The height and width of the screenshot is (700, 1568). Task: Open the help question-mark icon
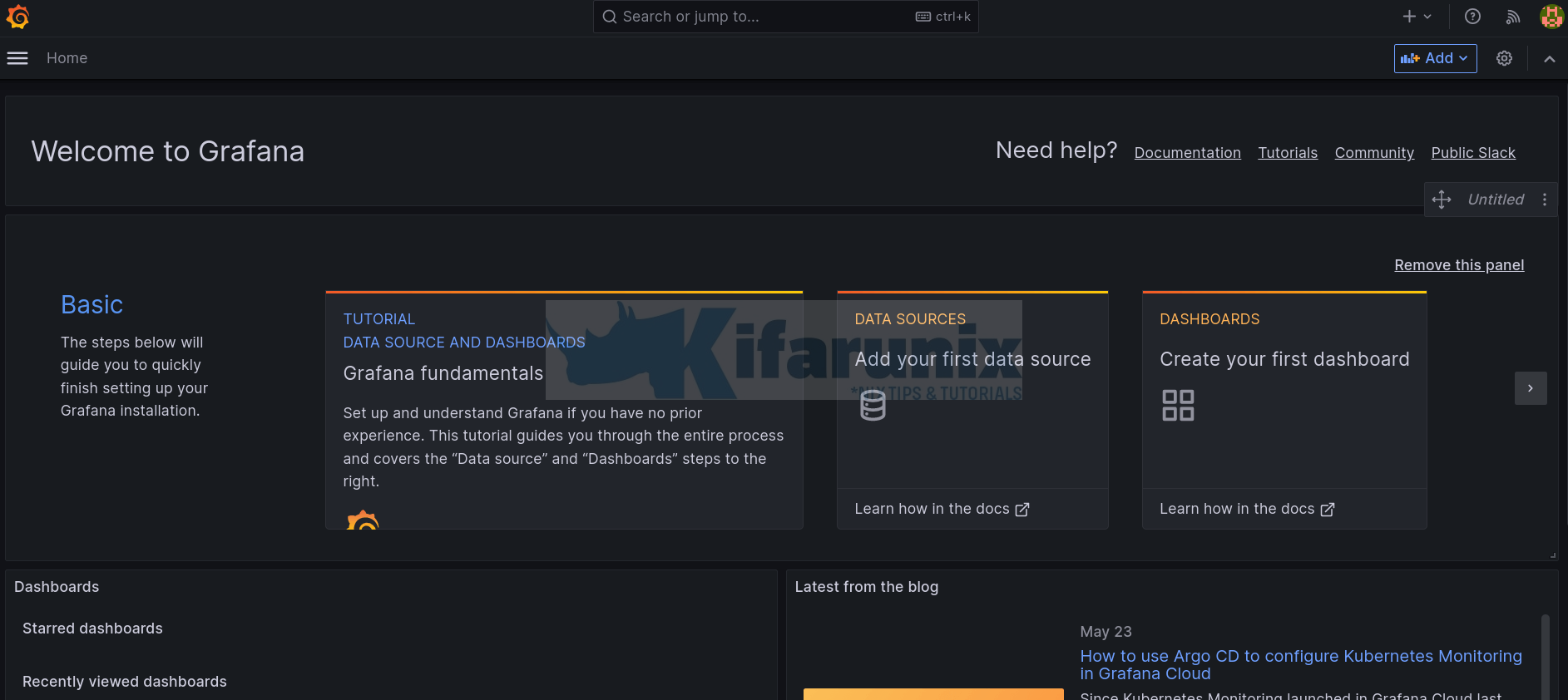coord(1472,17)
